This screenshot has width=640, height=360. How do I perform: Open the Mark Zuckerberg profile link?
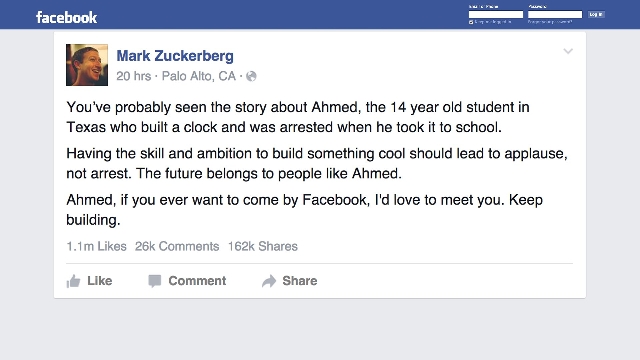(175, 56)
